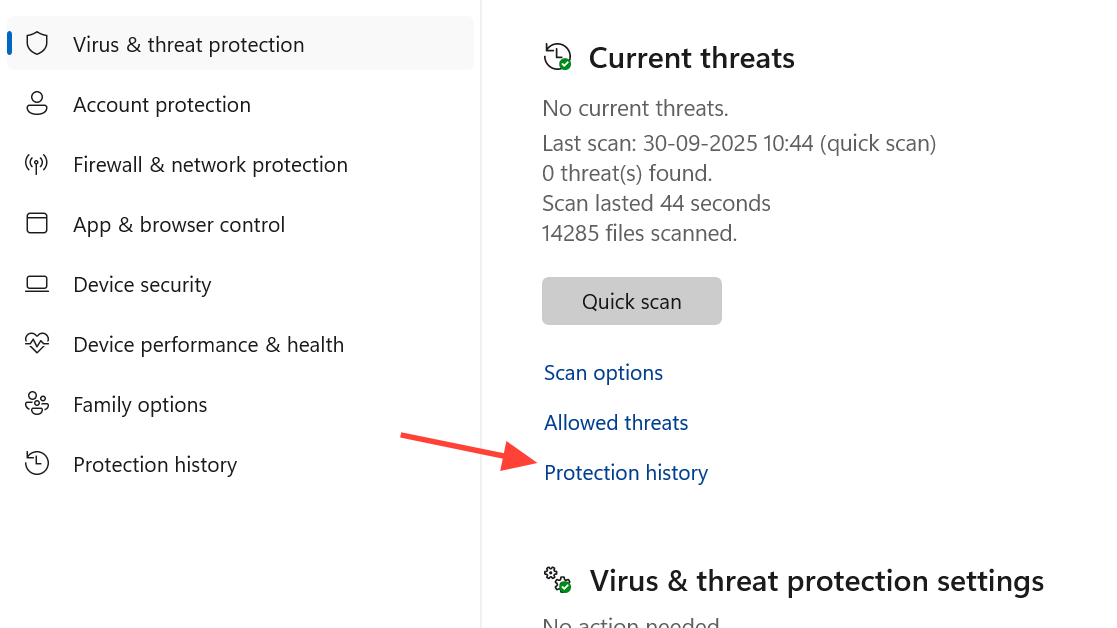Open the Allowed threats link
Image resolution: width=1117 pixels, height=628 pixels.
point(616,423)
